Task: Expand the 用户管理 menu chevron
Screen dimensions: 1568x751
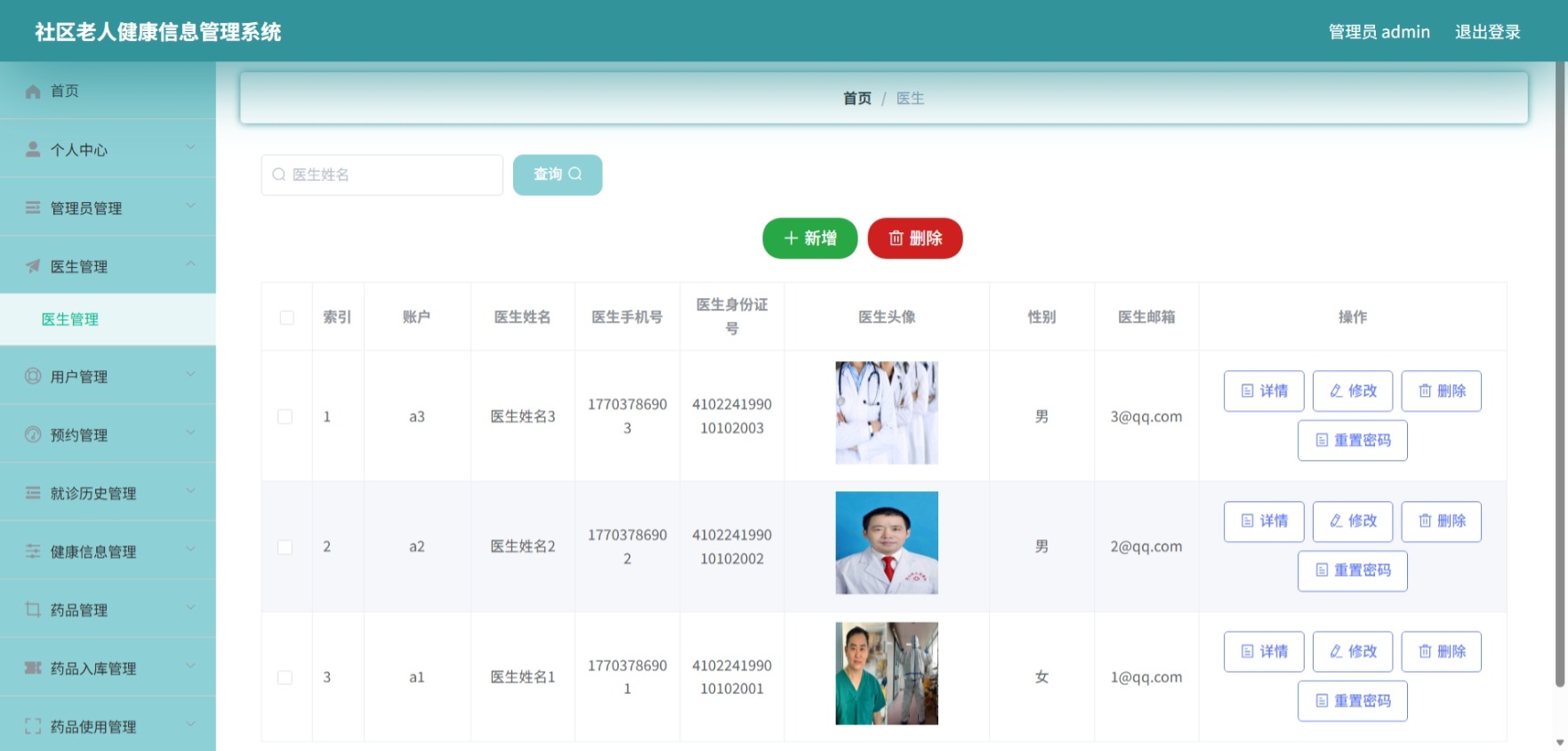Action: pos(190,375)
